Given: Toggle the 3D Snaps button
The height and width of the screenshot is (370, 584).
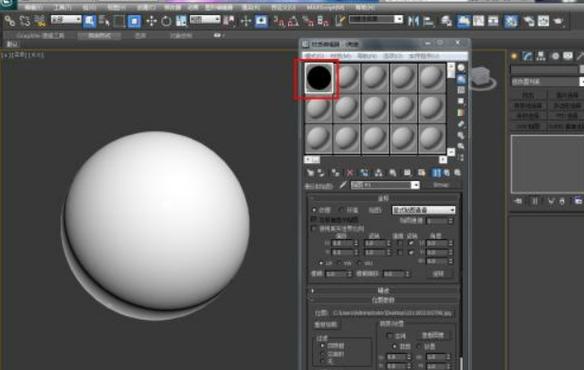Looking at the screenshot, I should (x=279, y=21).
